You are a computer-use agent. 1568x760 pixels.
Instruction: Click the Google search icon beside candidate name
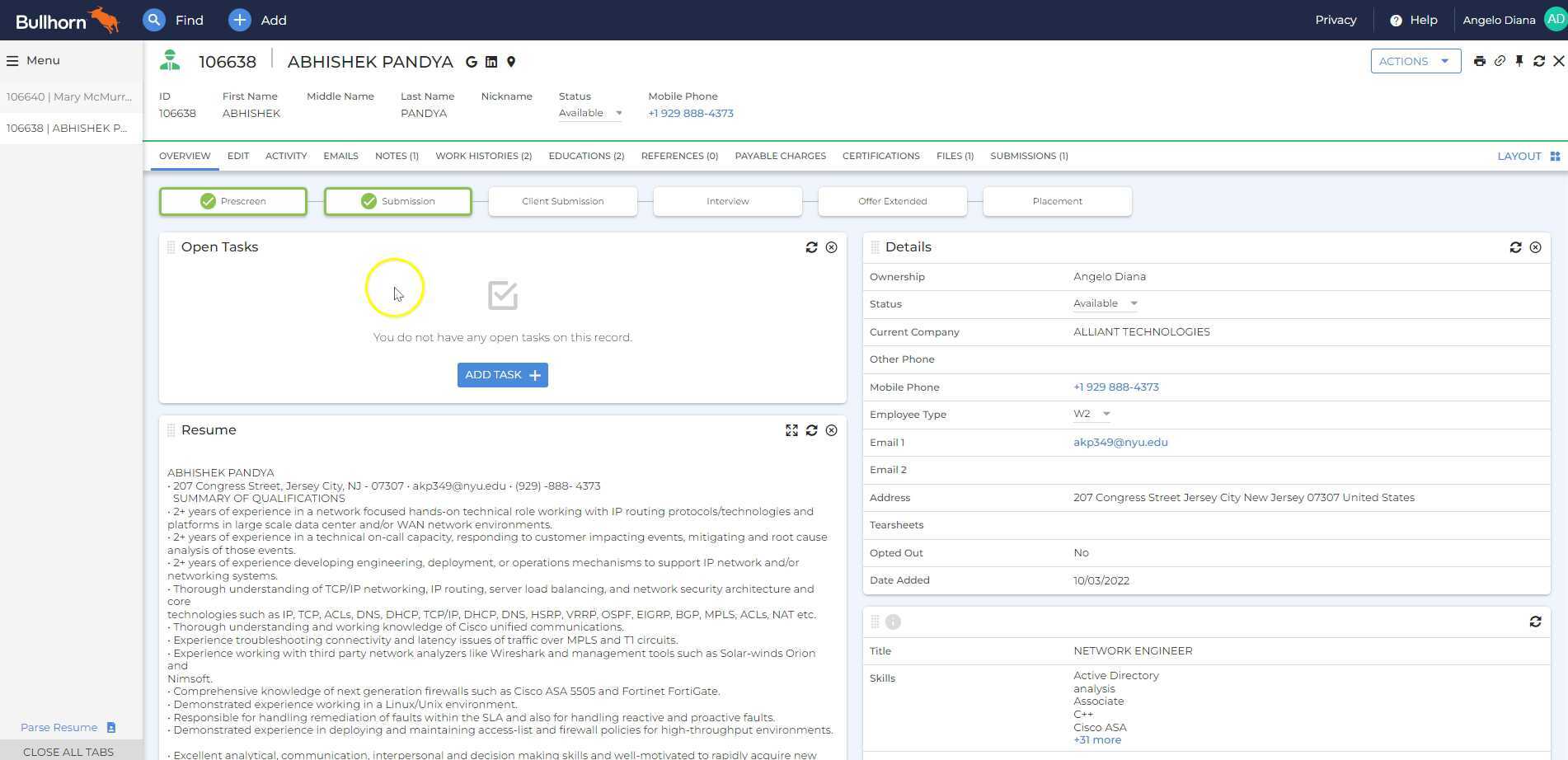pyautogui.click(x=472, y=62)
